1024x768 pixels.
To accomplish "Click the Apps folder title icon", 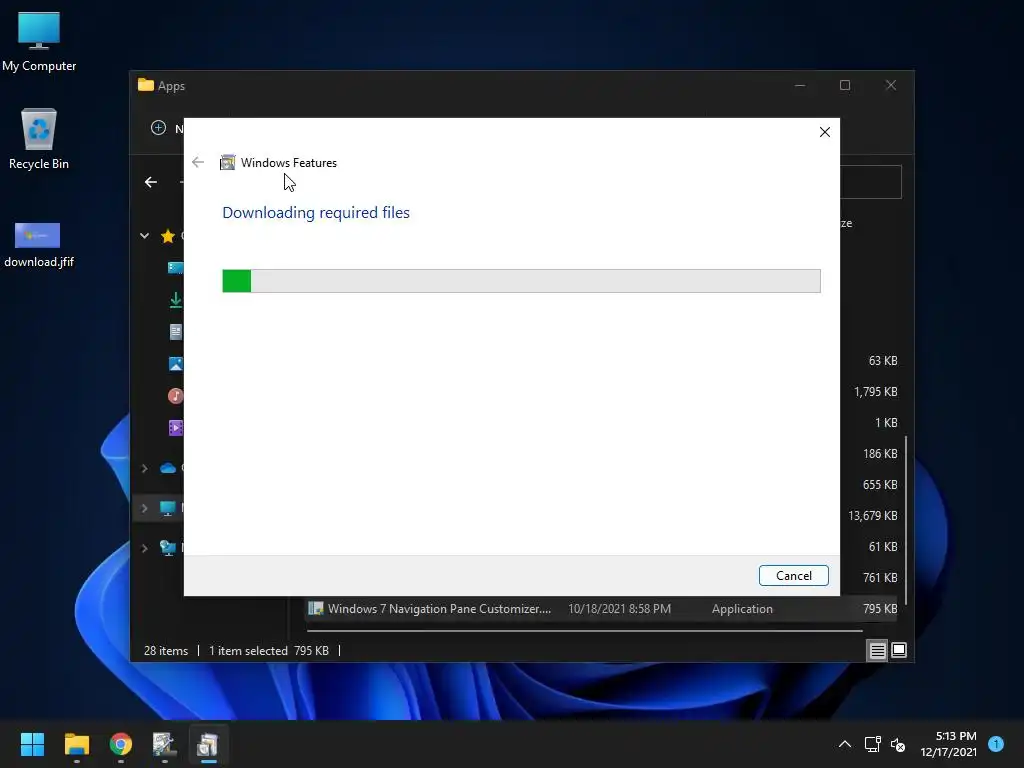I will pos(146,85).
